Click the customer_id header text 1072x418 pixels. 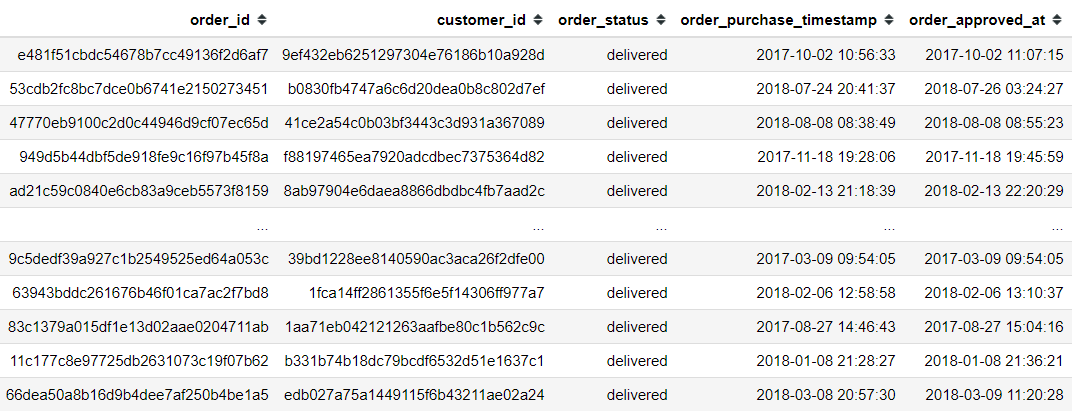[483, 20]
